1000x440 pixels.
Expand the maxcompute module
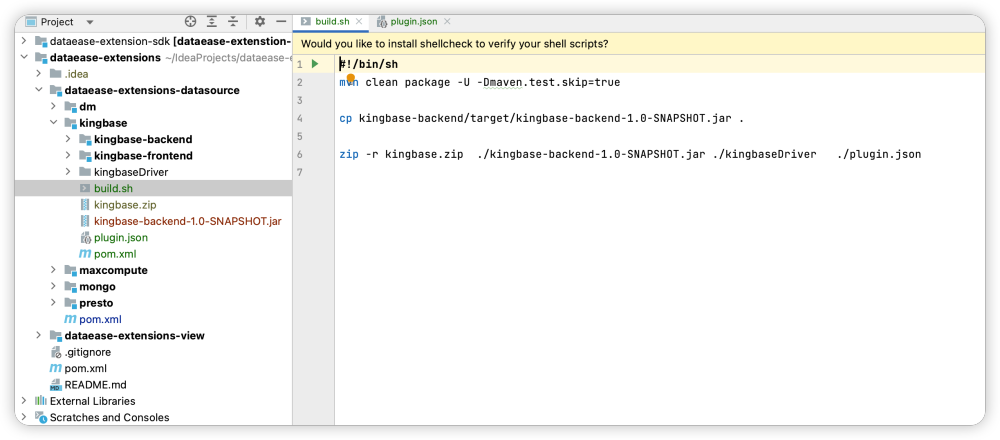[x=54, y=270]
